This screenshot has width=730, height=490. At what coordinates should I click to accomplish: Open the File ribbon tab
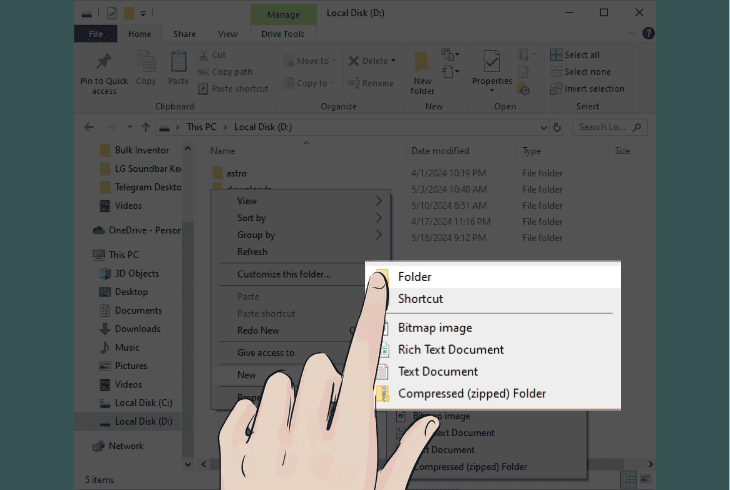[95, 34]
